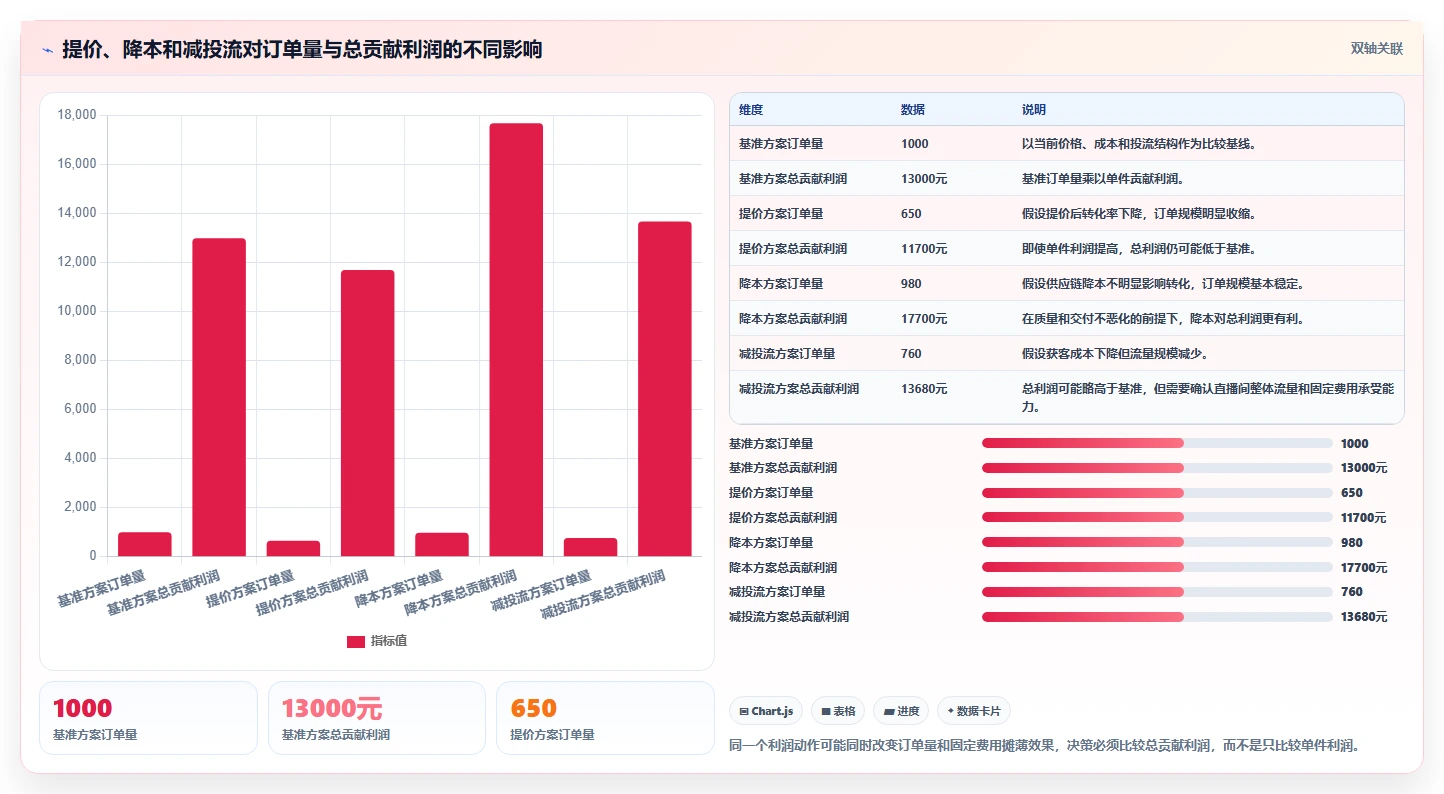Click the 基准方案总贡献利润 progress bar
This screenshot has width=1444, height=794.
1157,468
